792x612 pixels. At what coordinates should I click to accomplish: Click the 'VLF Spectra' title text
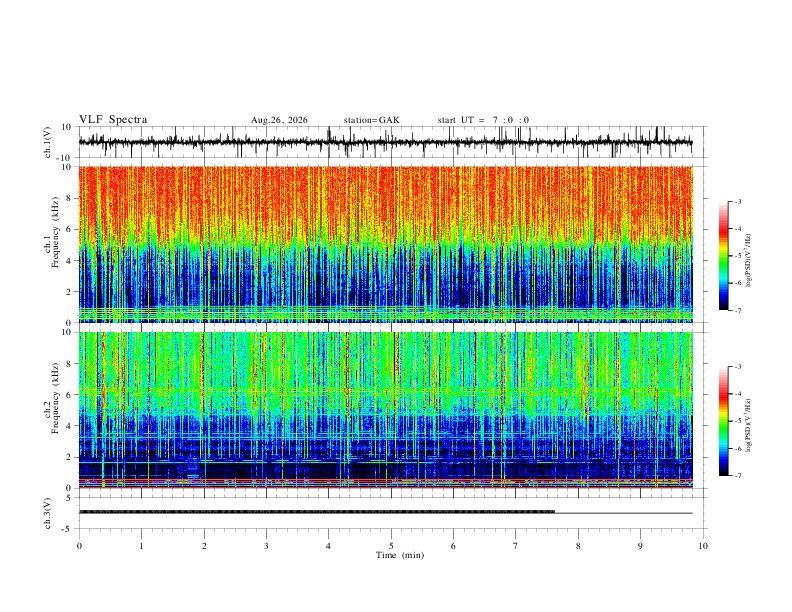113,120
